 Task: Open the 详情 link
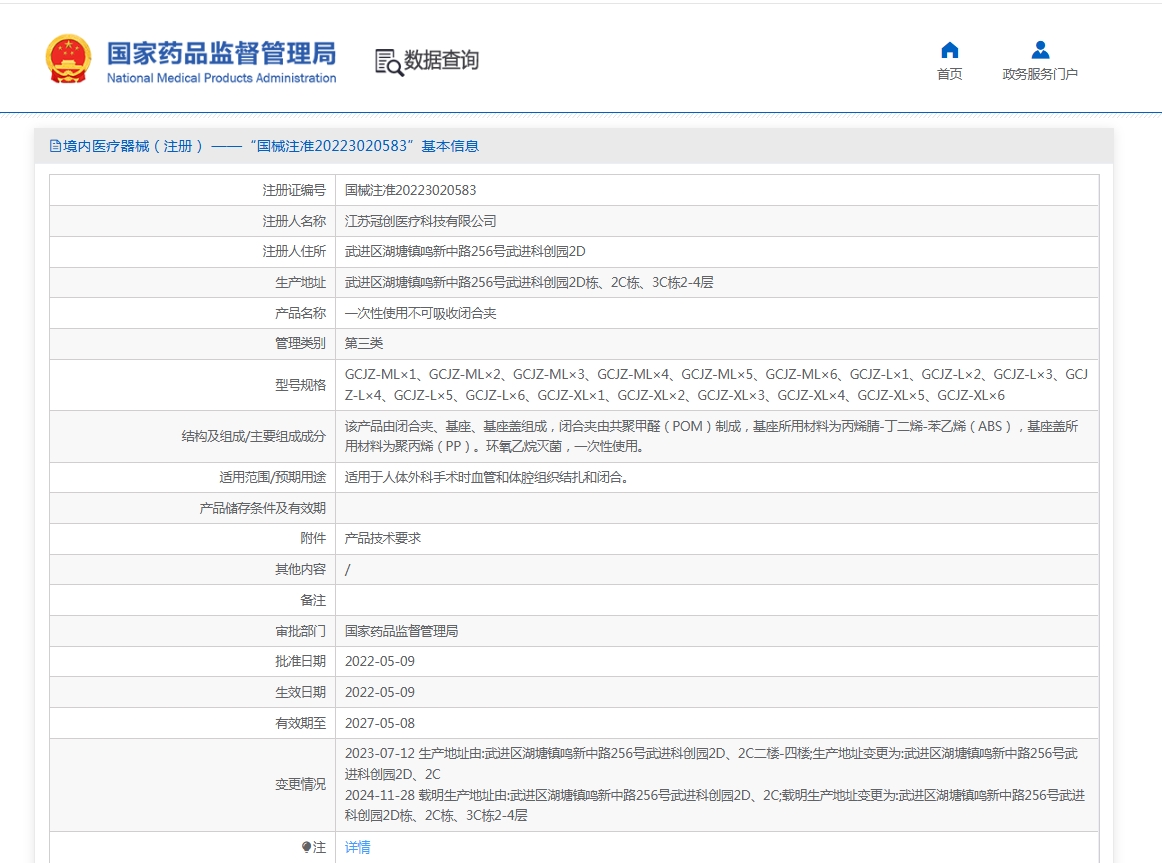[x=357, y=847]
